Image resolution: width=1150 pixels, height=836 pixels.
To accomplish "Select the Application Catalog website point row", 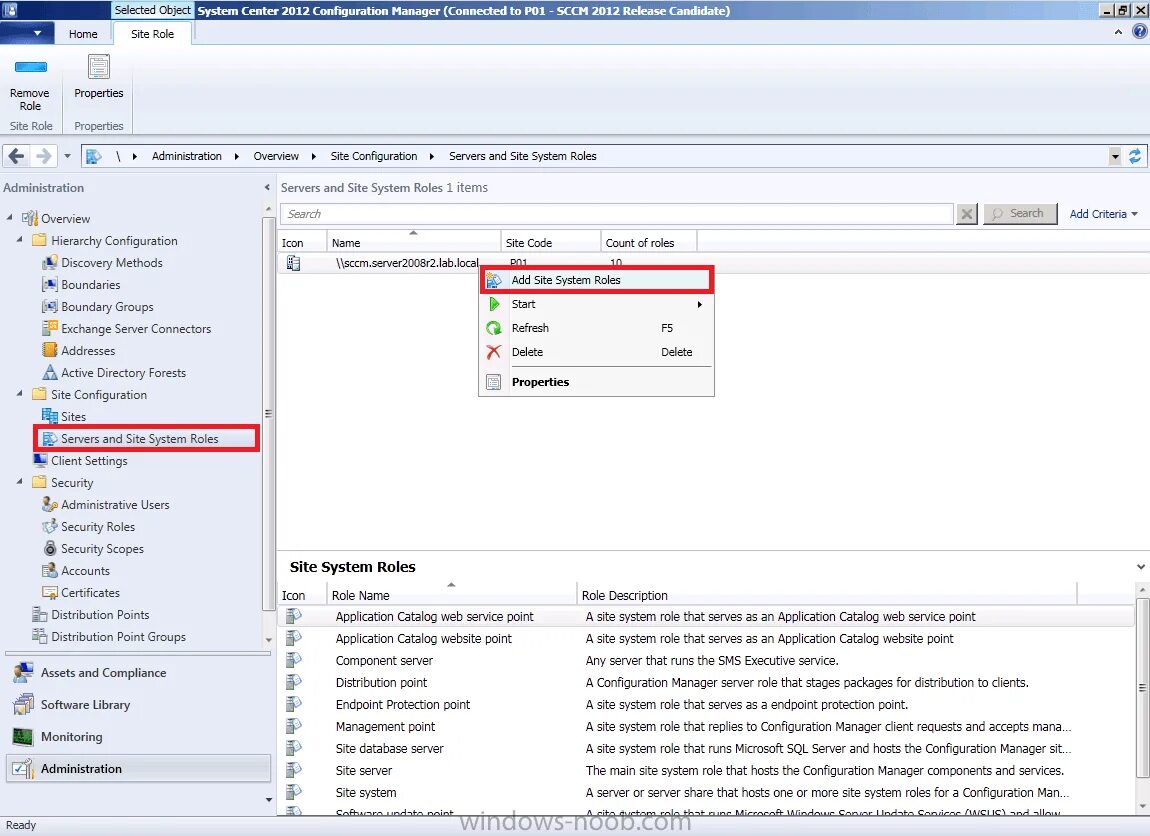I will pos(706,639).
